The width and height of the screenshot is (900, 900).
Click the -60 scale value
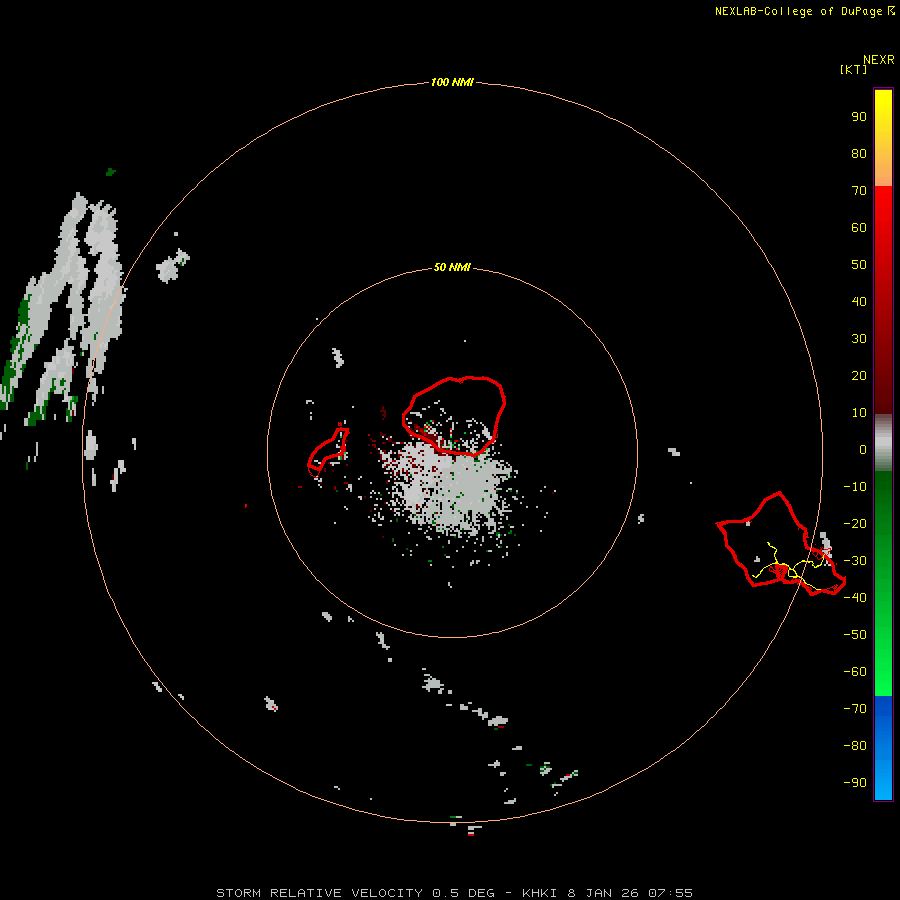[x=855, y=672]
